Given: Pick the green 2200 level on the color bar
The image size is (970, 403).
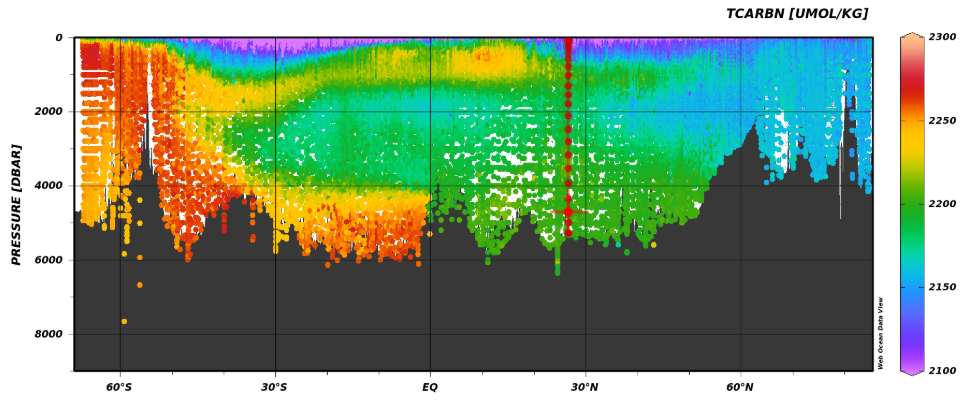Looking at the screenshot, I should coord(912,204).
